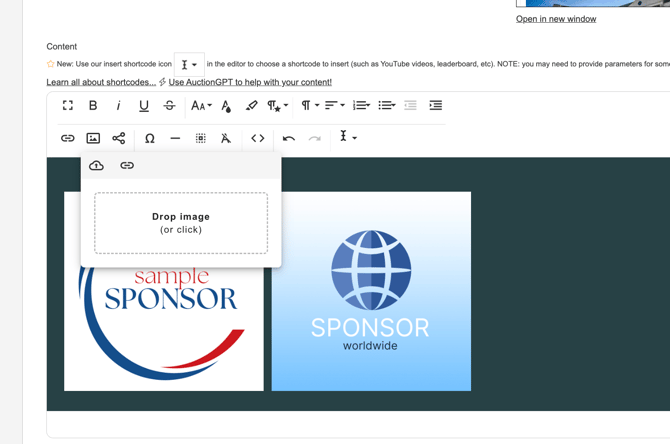Click the insert image toolbar icon
Viewport: 670px width, 444px height.
93,138
